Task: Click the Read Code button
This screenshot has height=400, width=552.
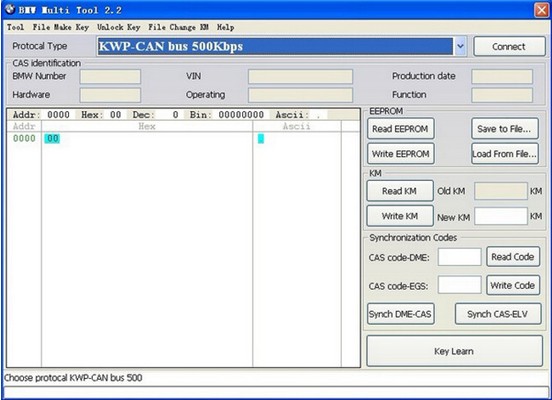Action: point(513,257)
